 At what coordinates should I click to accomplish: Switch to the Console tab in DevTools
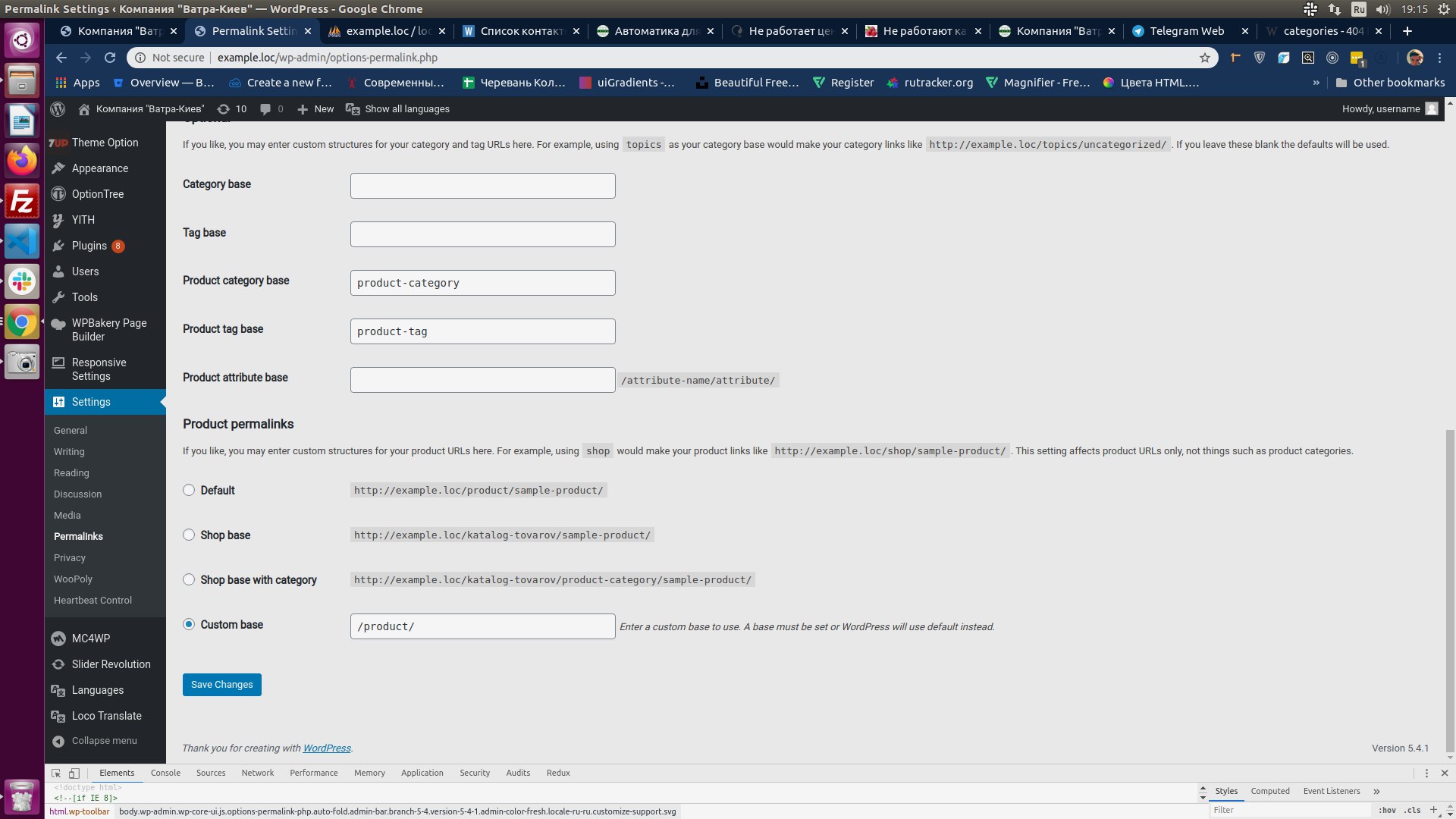click(165, 773)
